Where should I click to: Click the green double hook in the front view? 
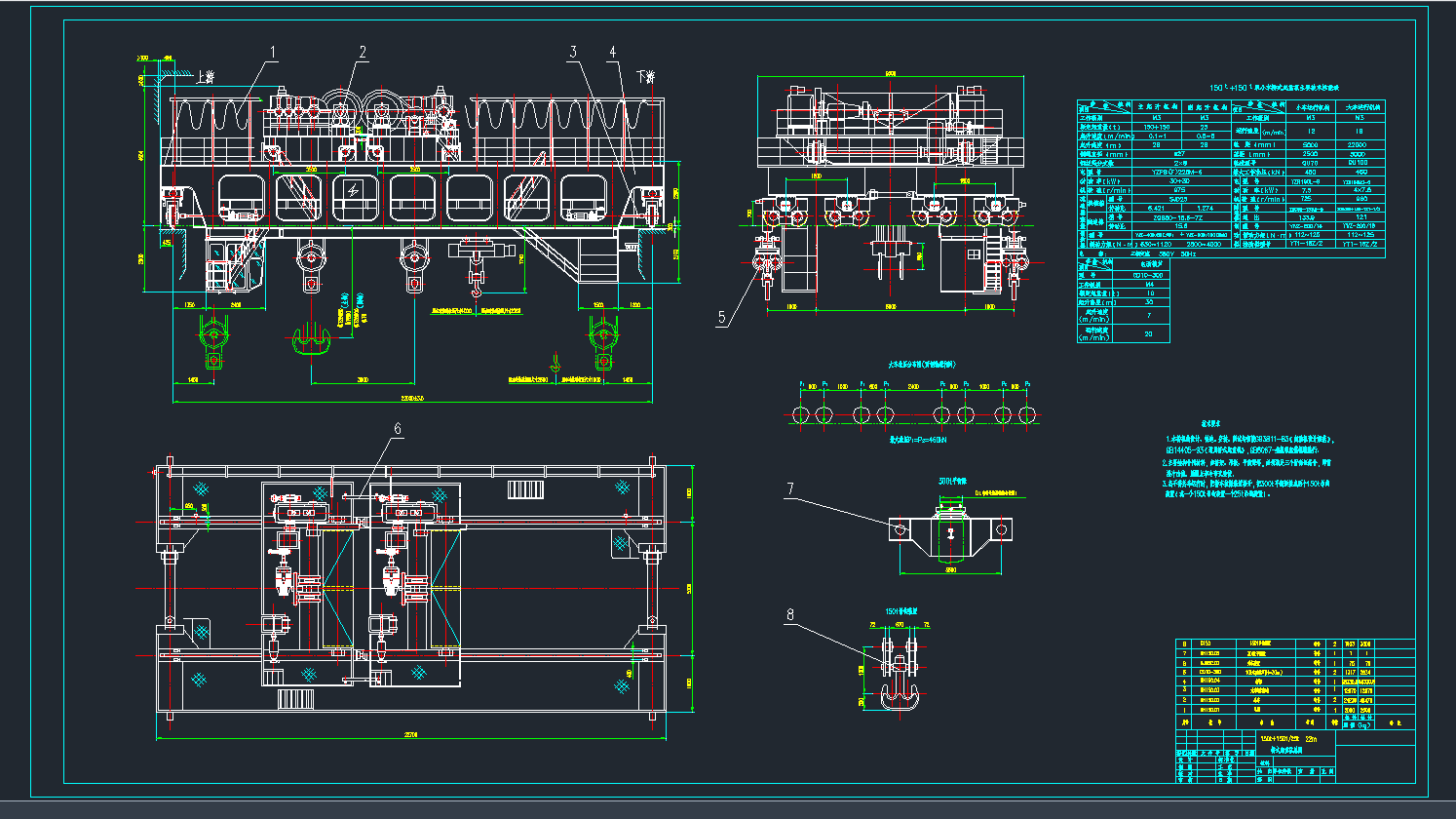pyautogui.click(x=314, y=340)
